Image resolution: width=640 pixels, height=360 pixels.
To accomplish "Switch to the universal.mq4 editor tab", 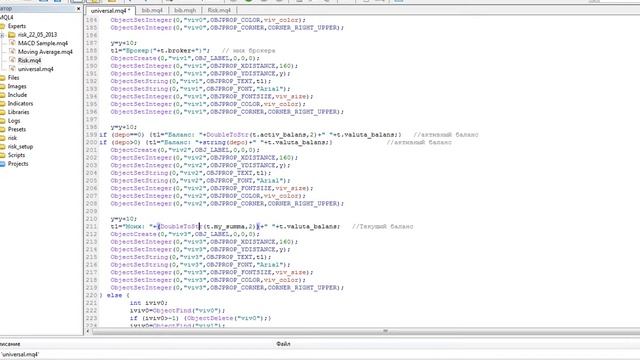I will coord(110,10).
